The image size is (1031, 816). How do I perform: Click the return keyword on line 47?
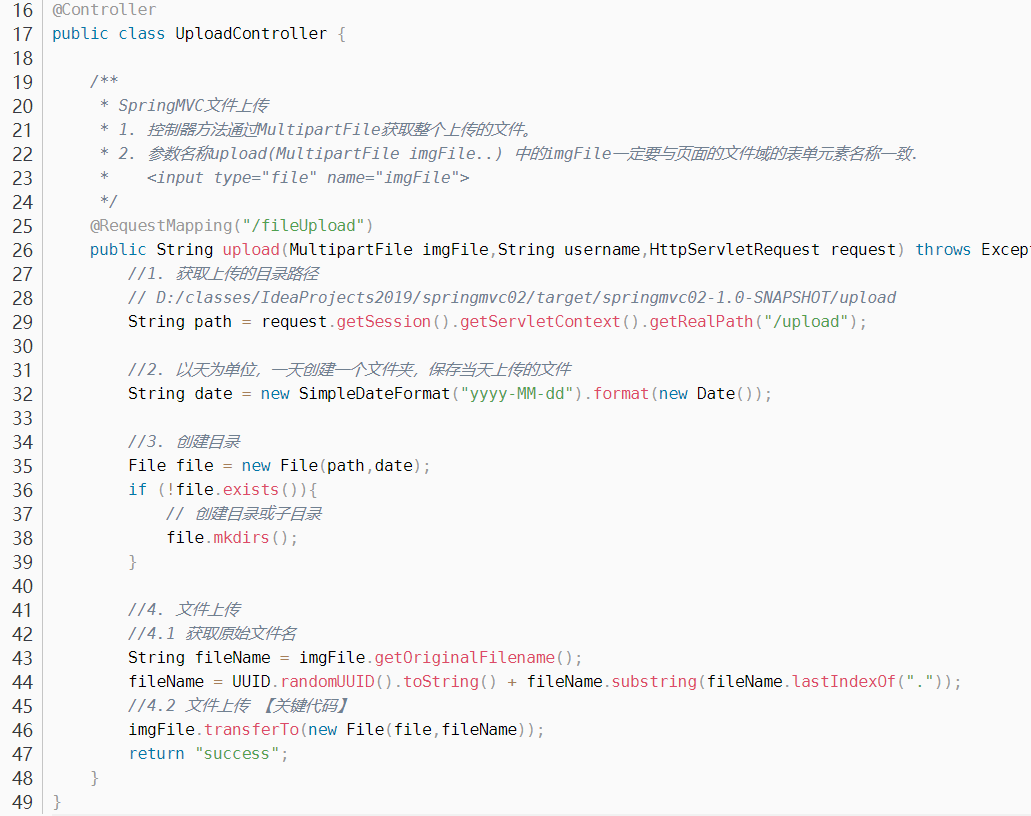pyautogui.click(x=156, y=754)
